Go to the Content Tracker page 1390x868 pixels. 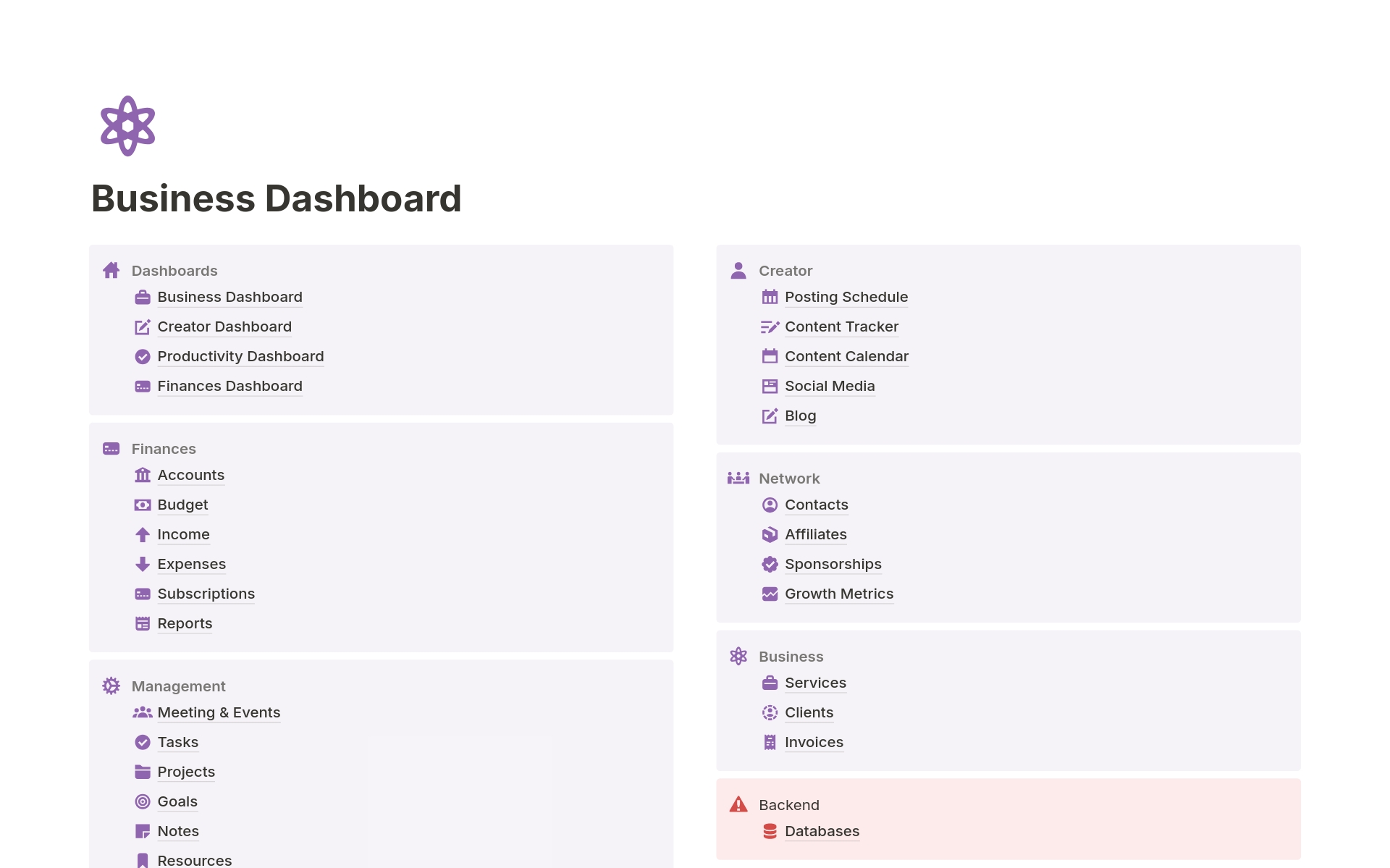coord(841,326)
